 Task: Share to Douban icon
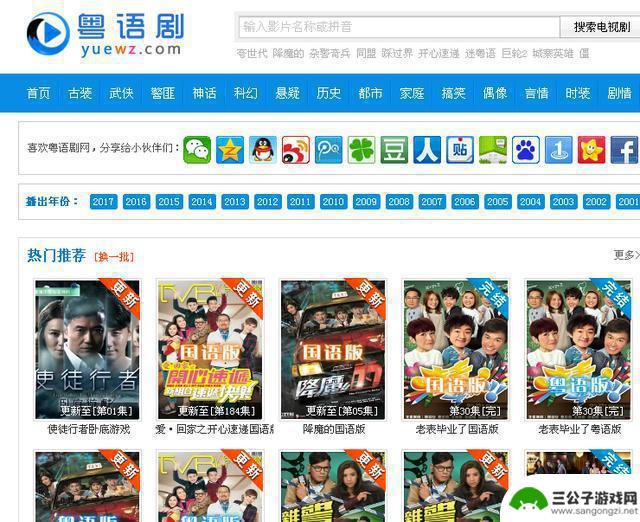click(x=394, y=150)
